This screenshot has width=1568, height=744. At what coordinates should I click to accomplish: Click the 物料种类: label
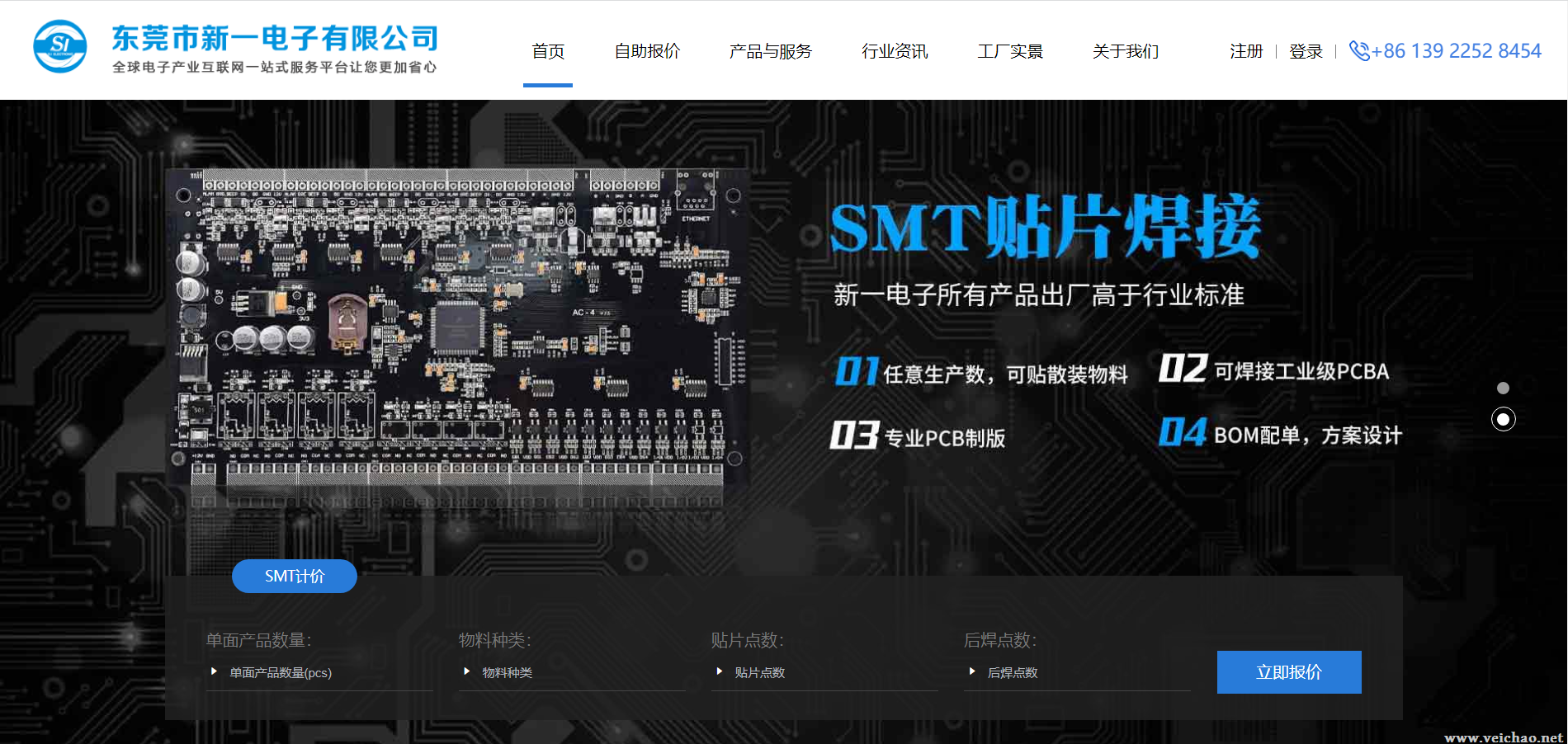(x=495, y=640)
